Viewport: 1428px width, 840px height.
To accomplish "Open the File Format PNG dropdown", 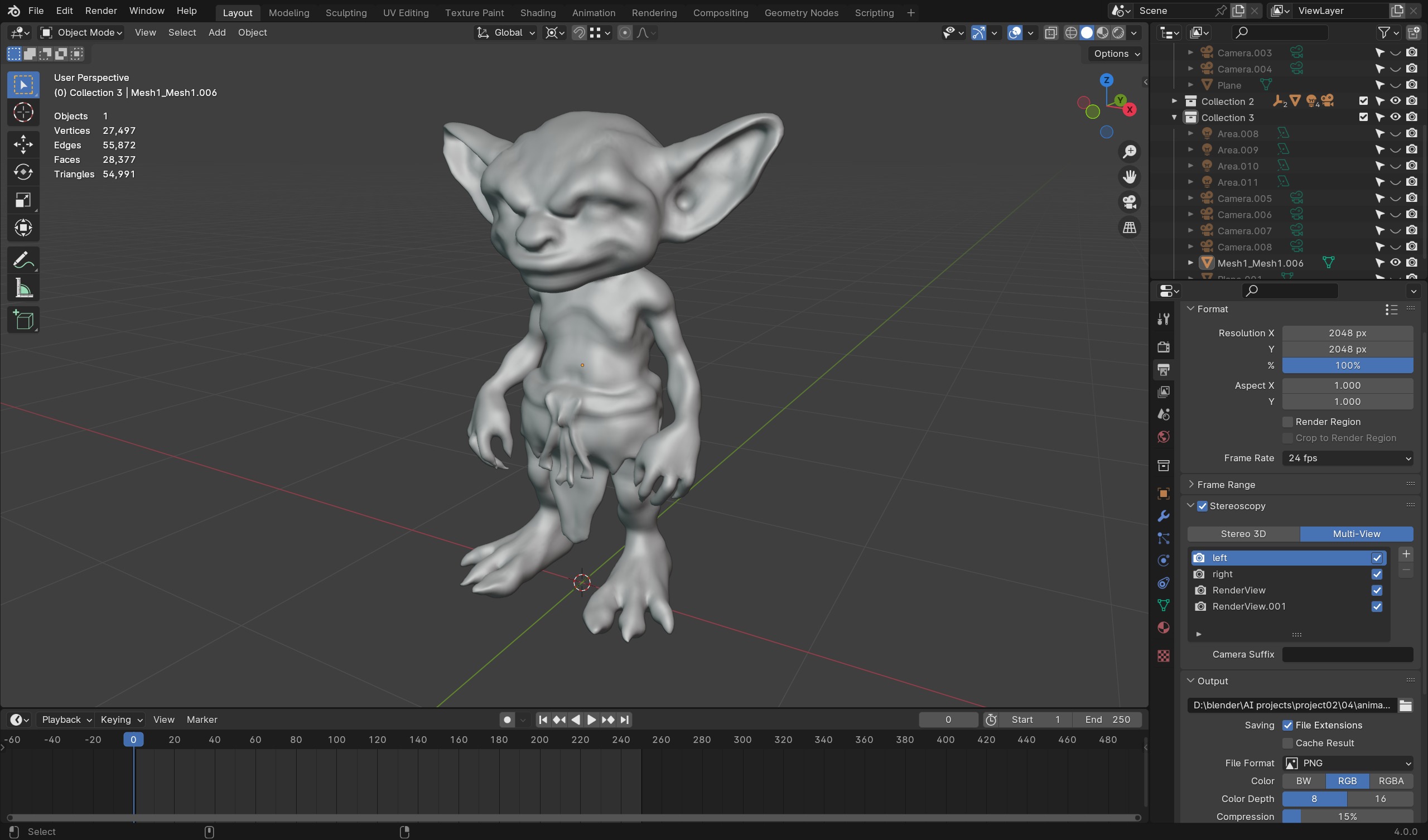I will [x=1348, y=764].
